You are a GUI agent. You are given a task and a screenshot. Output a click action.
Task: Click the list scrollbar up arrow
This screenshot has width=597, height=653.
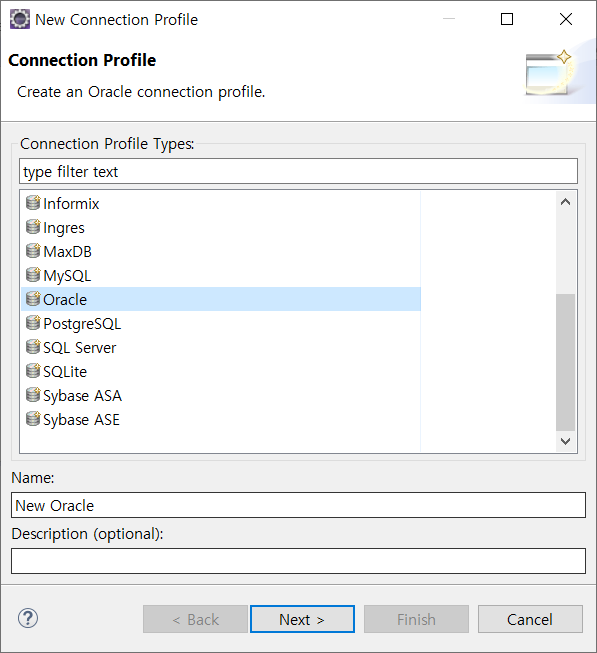pyautogui.click(x=565, y=202)
